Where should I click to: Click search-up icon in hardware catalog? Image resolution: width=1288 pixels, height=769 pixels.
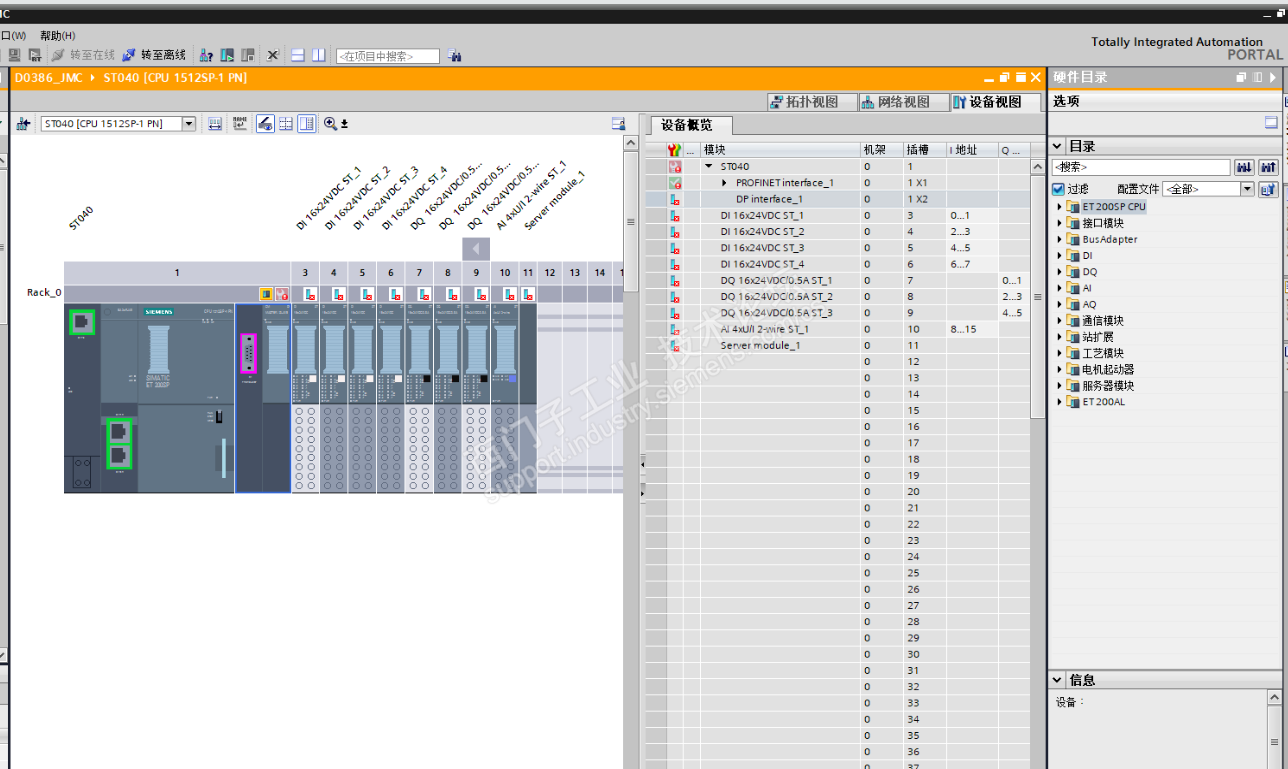click(x=1268, y=168)
